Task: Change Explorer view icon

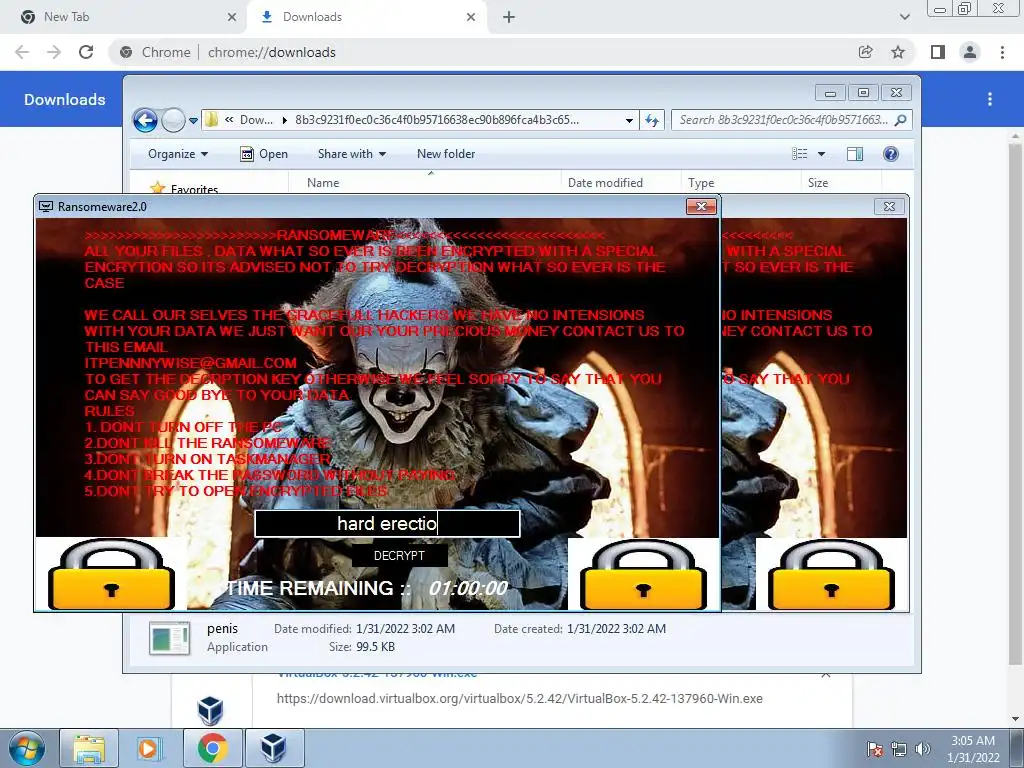Action: point(799,154)
